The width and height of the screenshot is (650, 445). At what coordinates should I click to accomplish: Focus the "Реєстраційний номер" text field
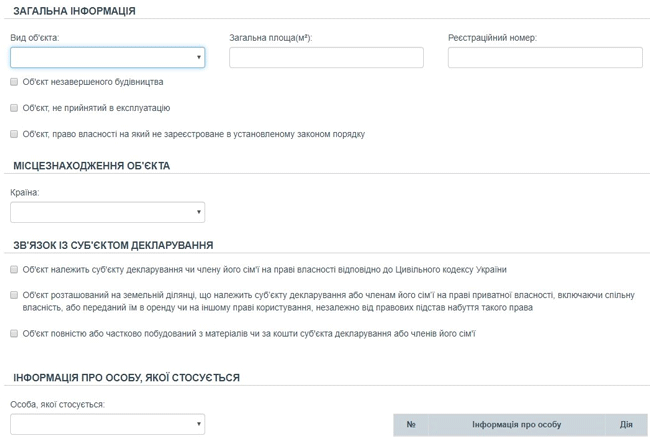[x=544, y=58]
